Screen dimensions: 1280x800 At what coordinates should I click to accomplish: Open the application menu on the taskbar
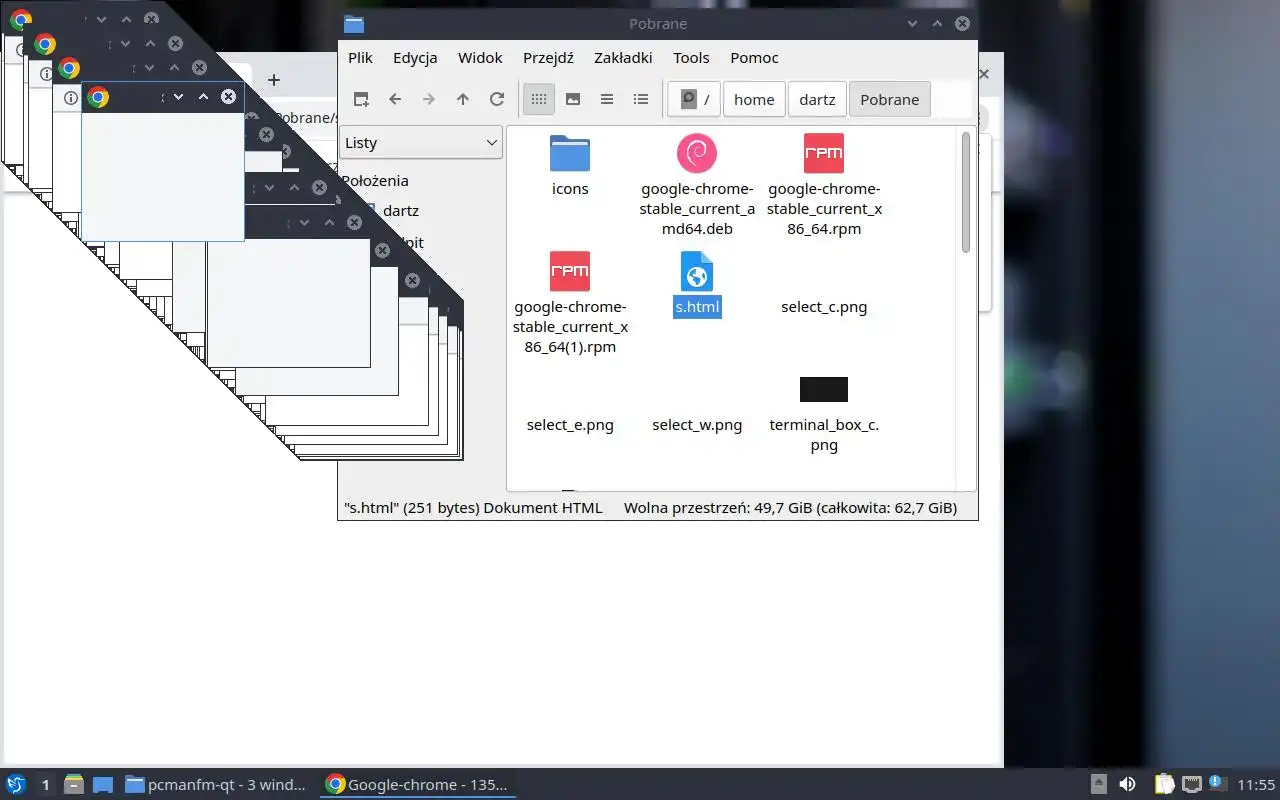16,785
